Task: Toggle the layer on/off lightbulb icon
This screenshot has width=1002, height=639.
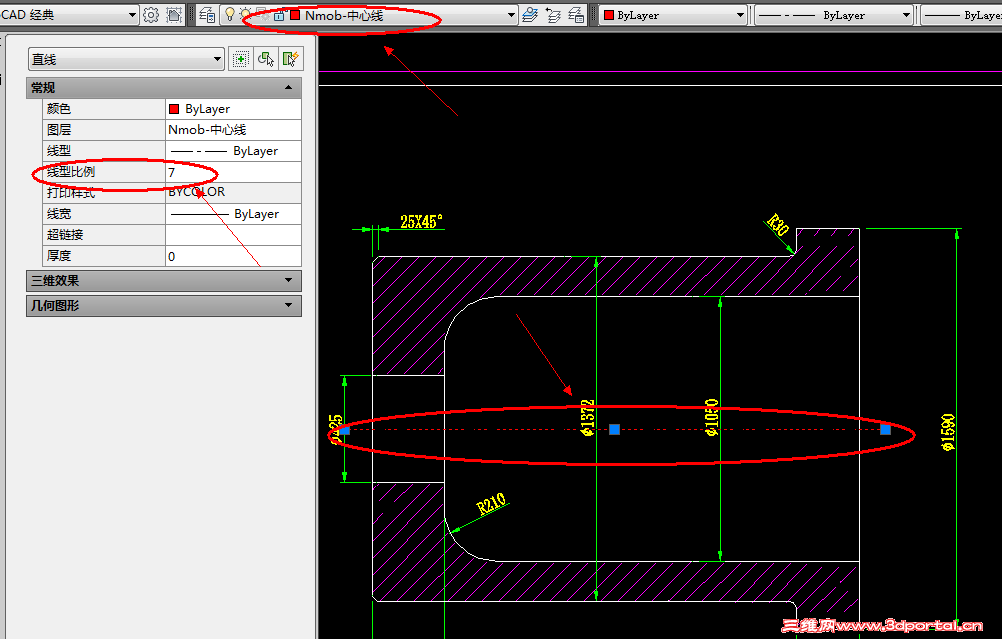Action: click(x=230, y=14)
